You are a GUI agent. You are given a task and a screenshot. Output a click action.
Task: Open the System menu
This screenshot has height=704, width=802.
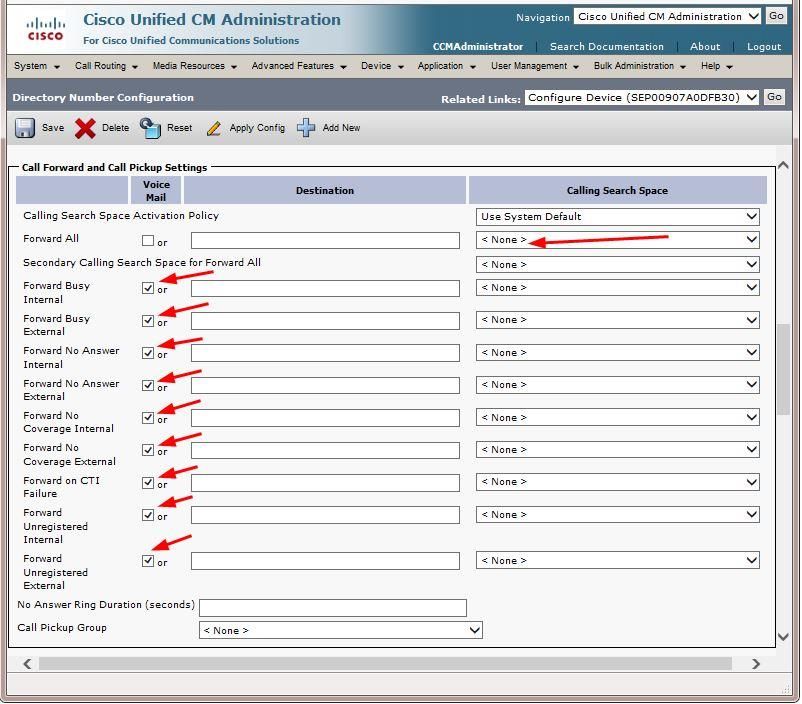tap(37, 66)
